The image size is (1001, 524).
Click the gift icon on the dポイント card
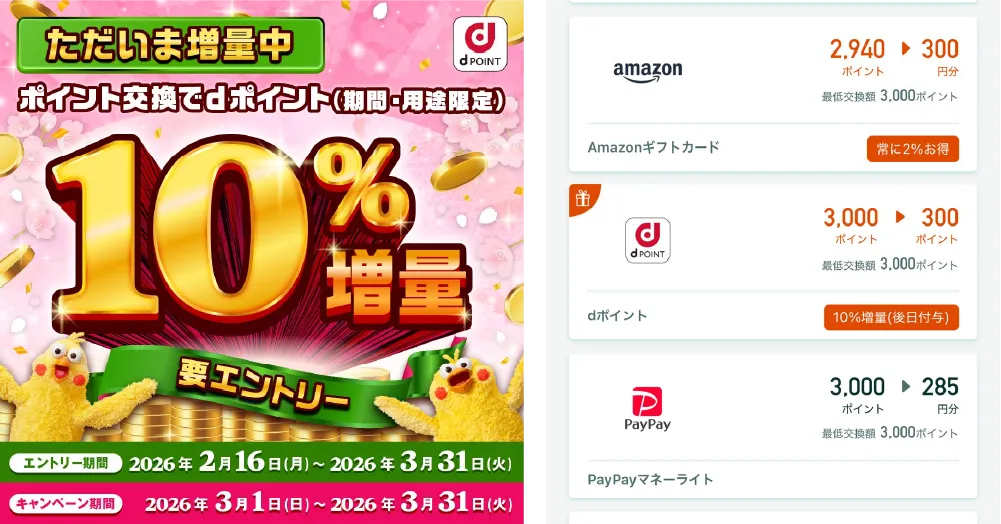[x=582, y=198]
